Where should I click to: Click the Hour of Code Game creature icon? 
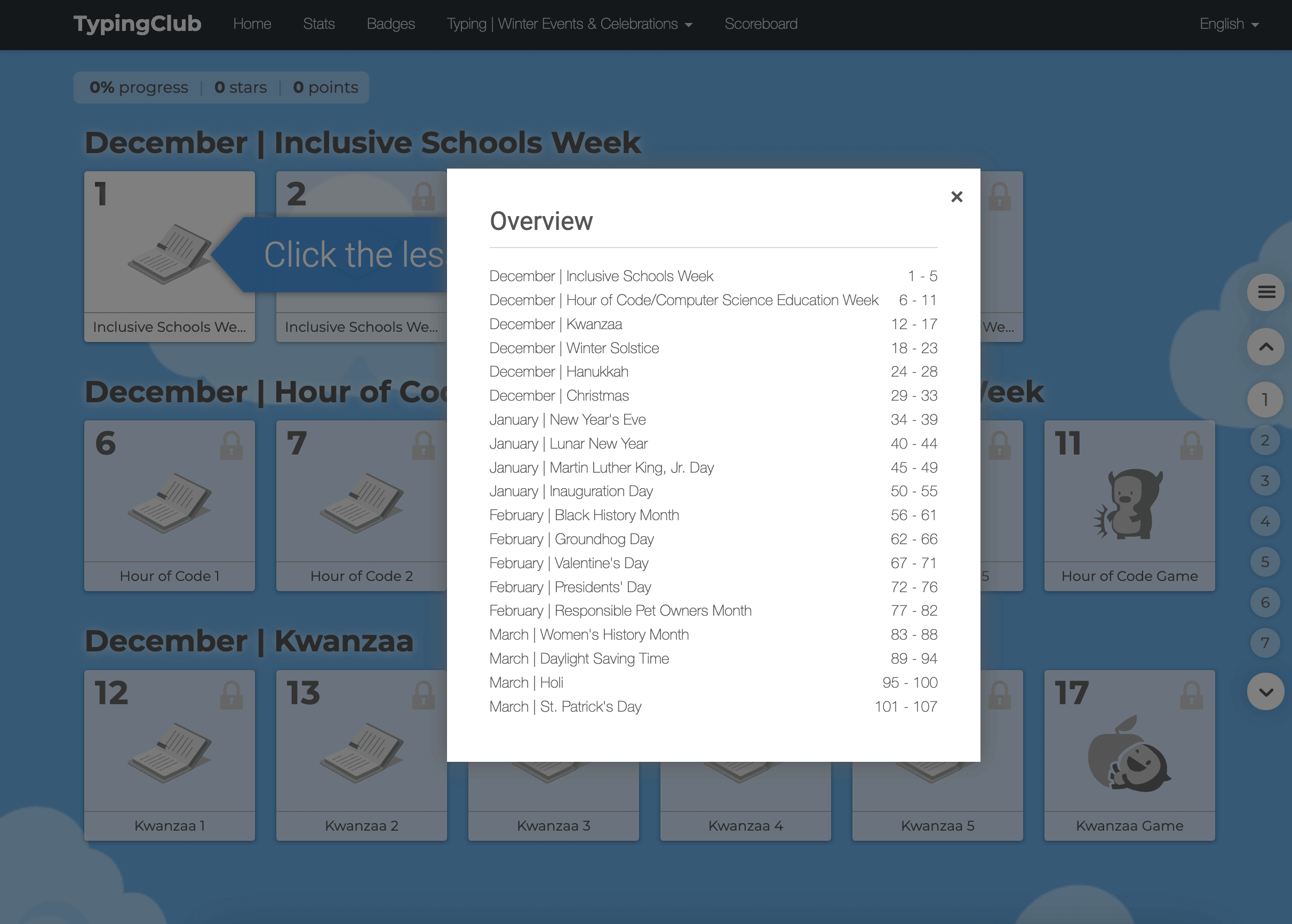coord(1129,504)
